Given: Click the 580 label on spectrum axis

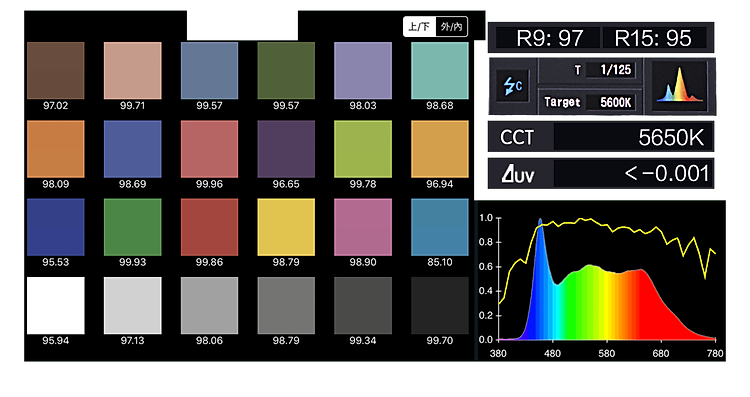Looking at the screenshot, I should pyautogui.click(x=607, y=353).
